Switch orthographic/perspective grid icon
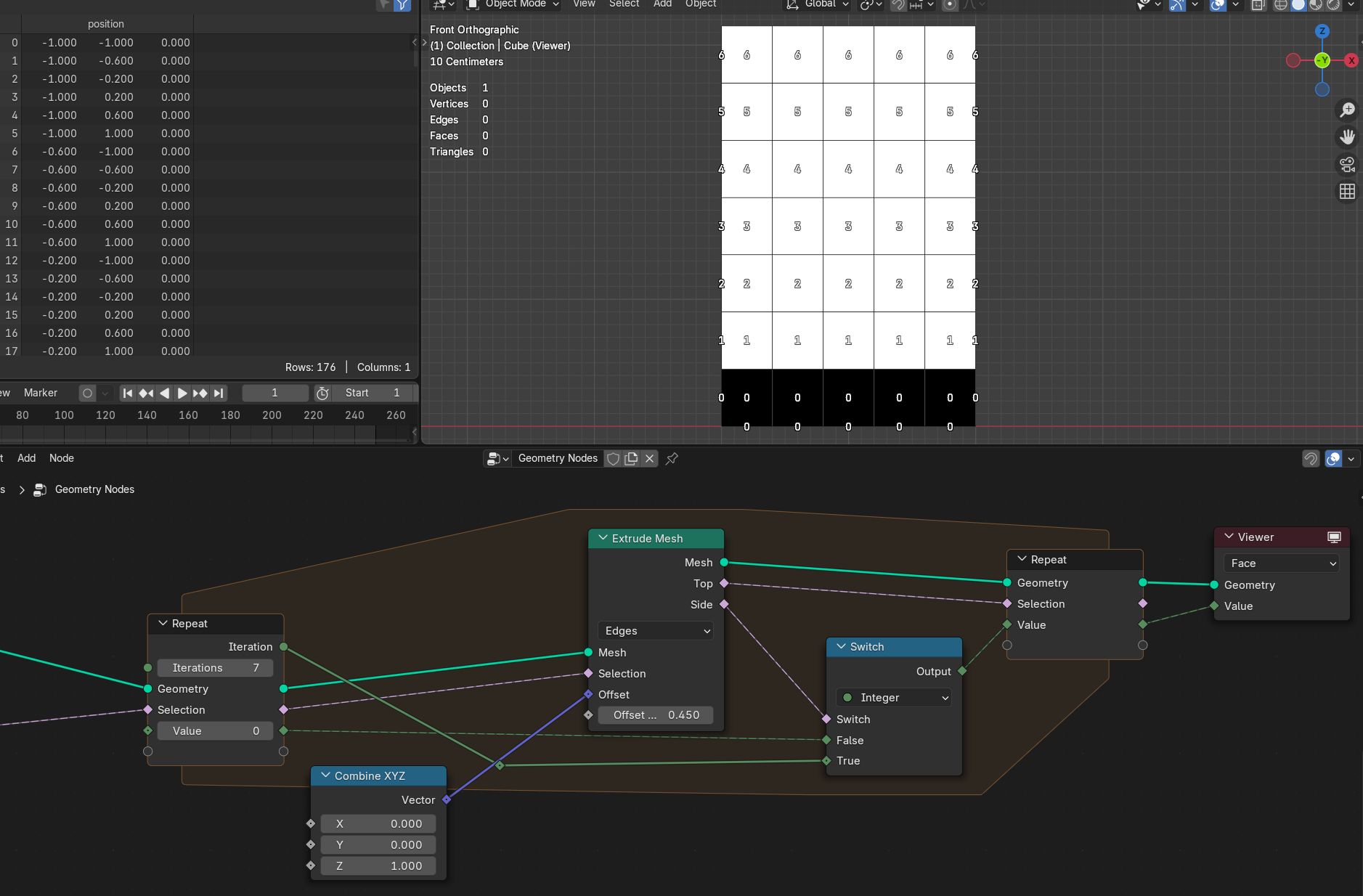 pos(1347,191)
